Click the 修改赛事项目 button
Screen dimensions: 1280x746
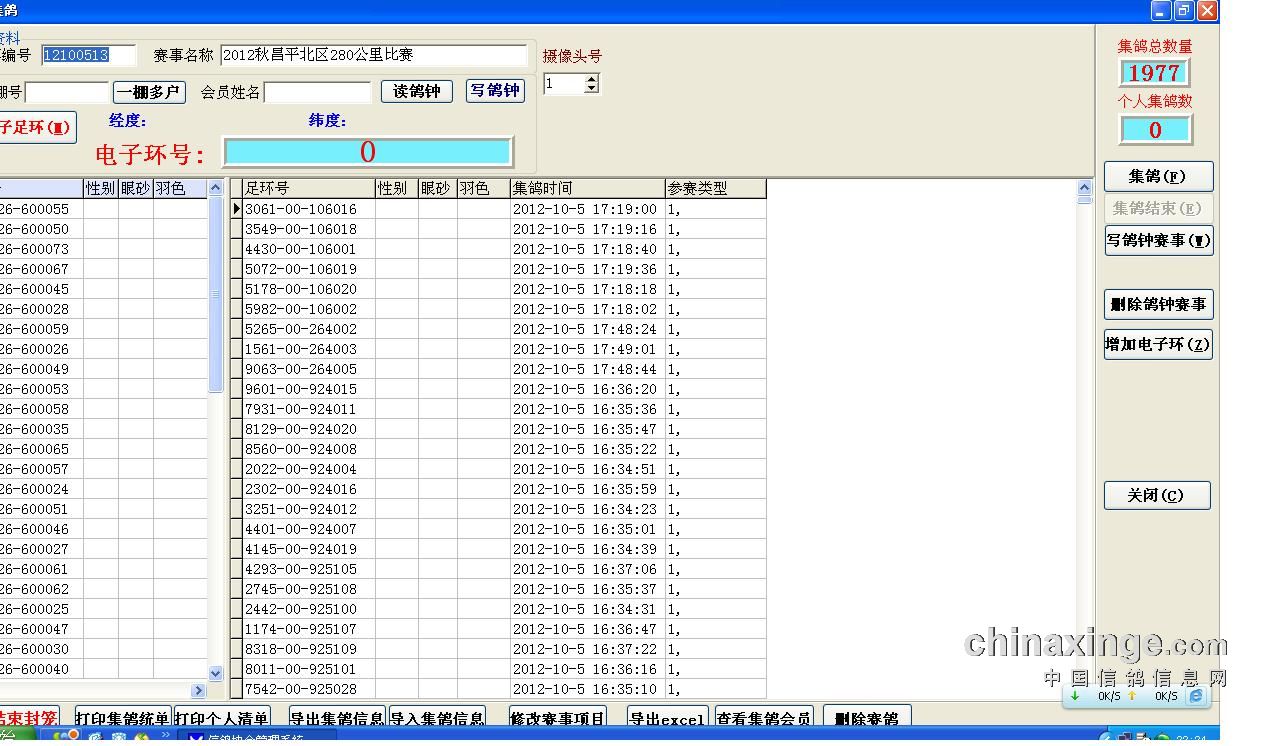pos(557,718)
